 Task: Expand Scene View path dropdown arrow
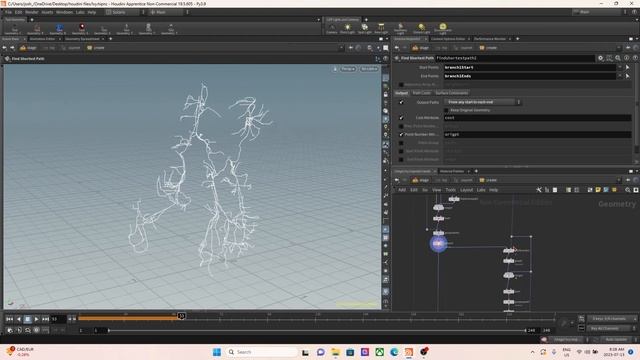coord(341,48)
